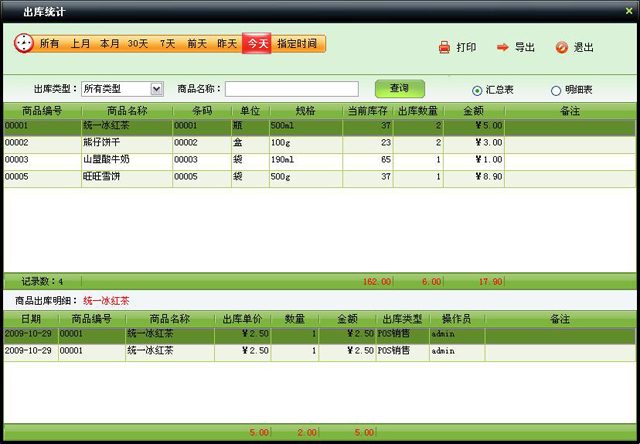Click the 退出 exit icon
Screen dimensions: 640x444
(561, 47)
